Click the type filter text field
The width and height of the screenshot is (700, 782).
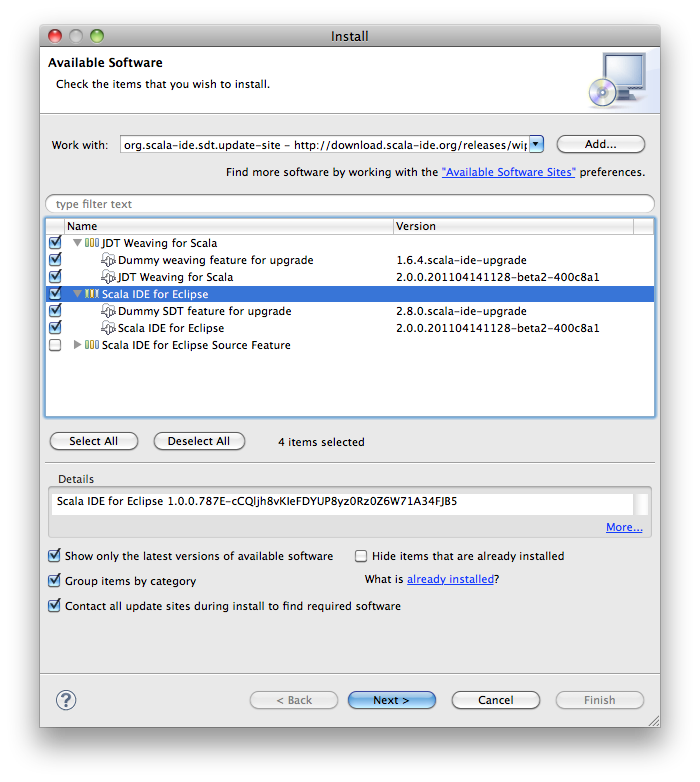350,204
